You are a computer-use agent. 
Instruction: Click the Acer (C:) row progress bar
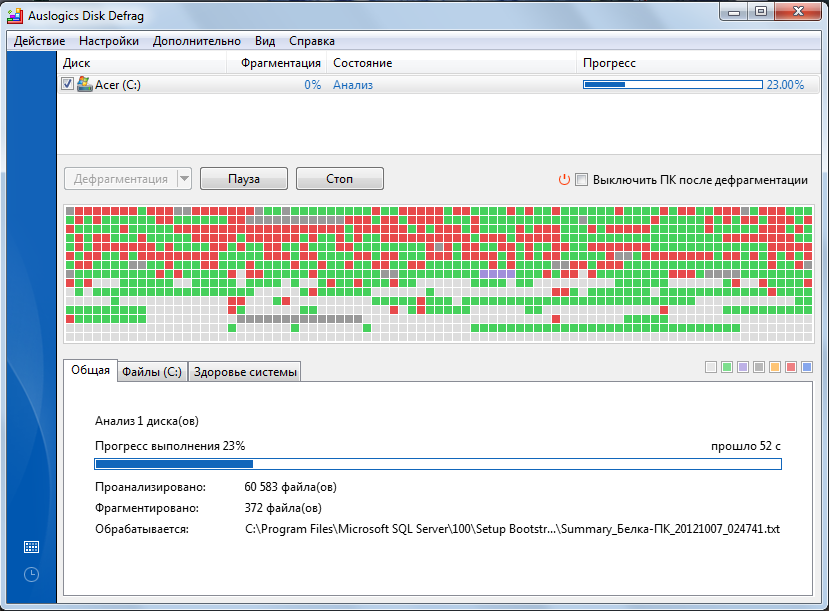[x=673, y=85]
